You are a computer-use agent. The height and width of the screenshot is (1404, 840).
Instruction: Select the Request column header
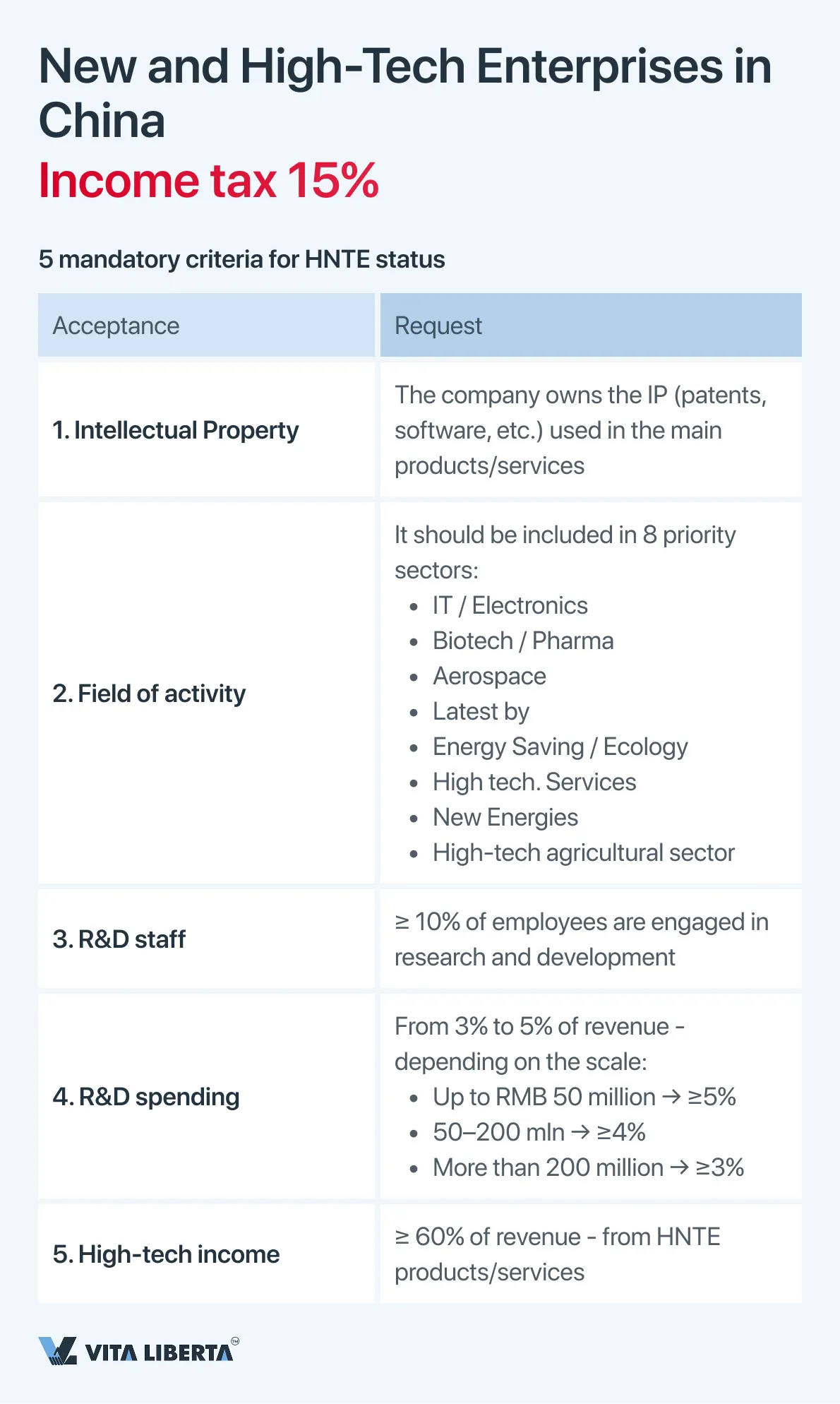pos(438,326)
